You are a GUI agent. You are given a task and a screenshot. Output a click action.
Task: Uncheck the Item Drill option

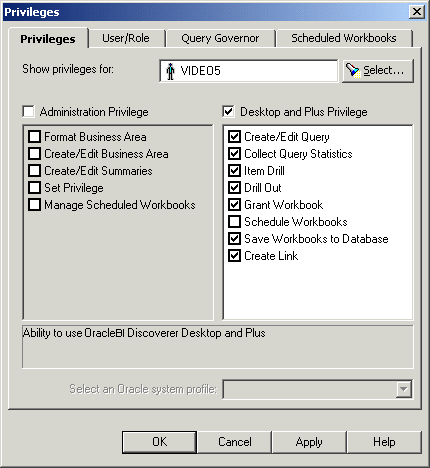point(234,171)
